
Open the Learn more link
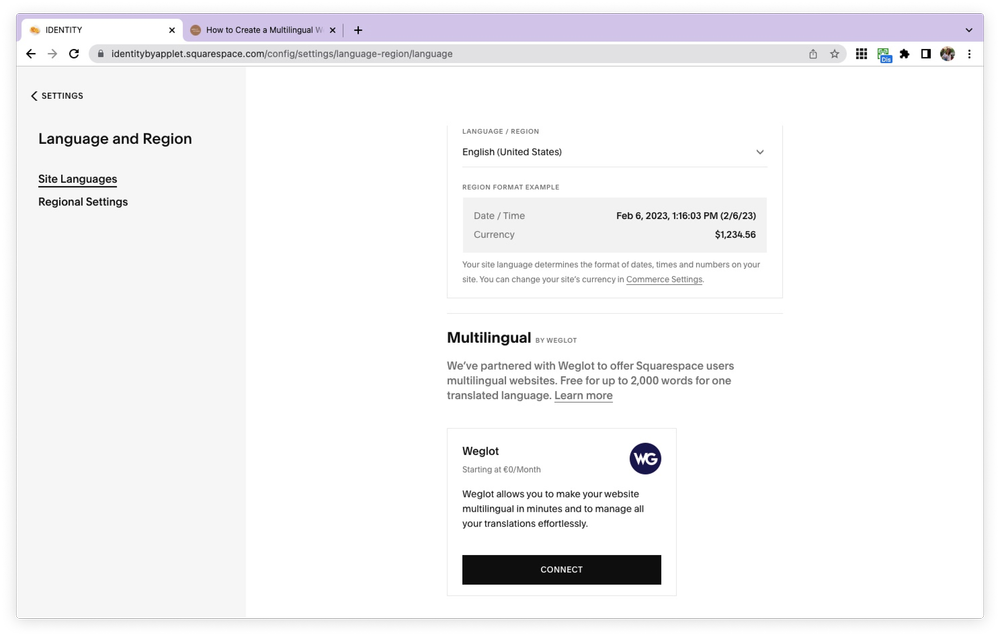583,395
